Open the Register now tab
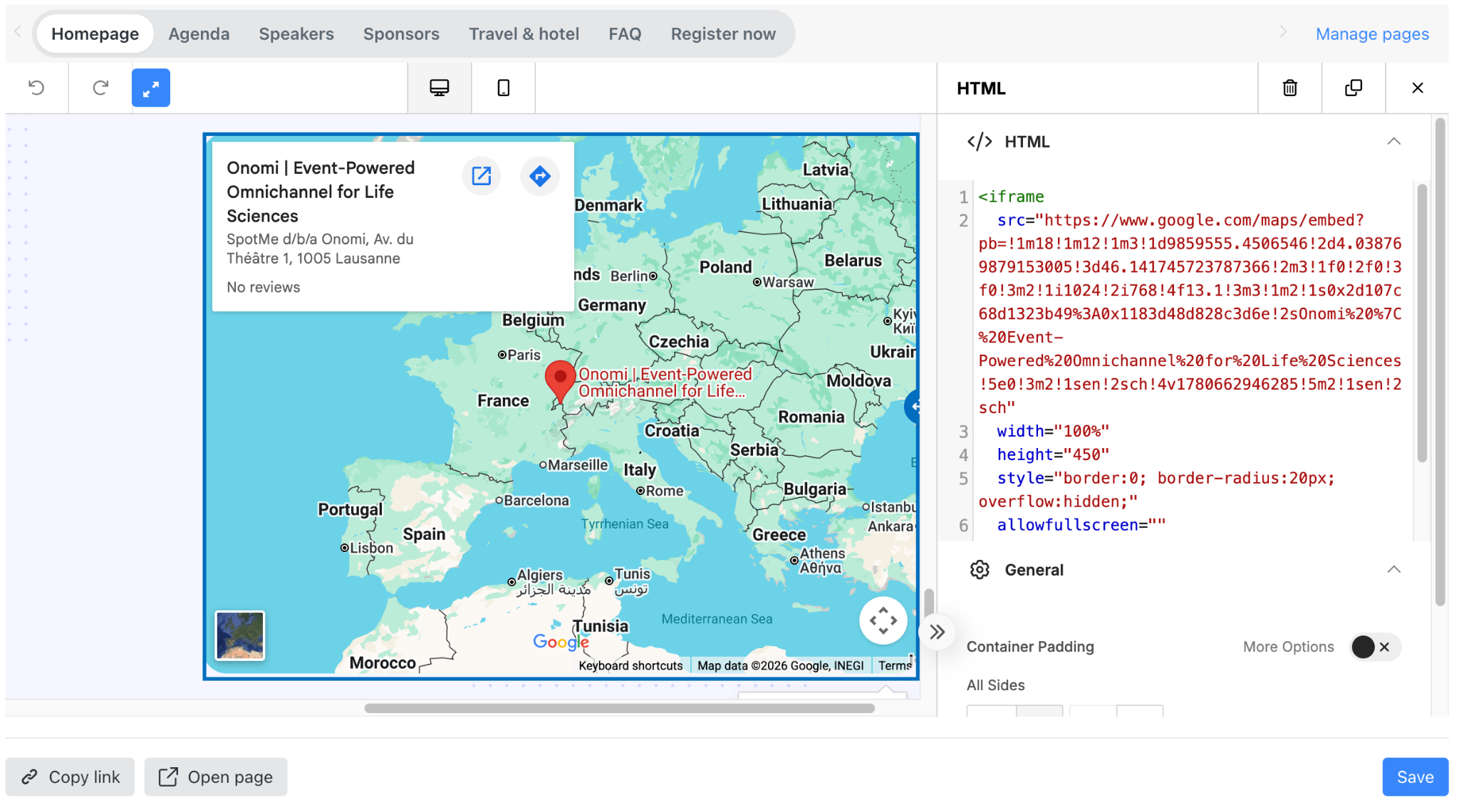1459x812 pixels. pyautogui.click(x=723, y=33)
